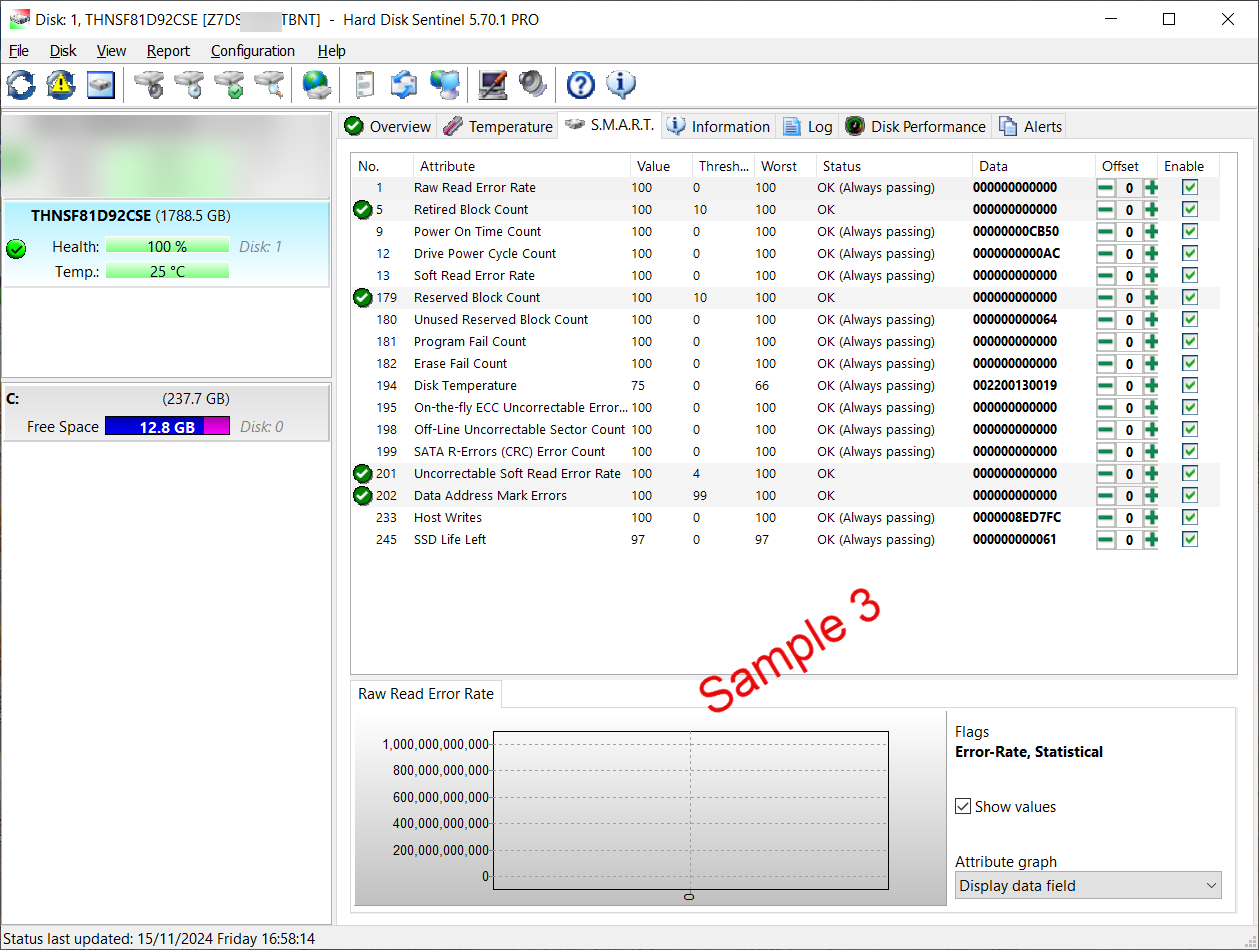
Task: Open the View menu
Action: [111, 51]
